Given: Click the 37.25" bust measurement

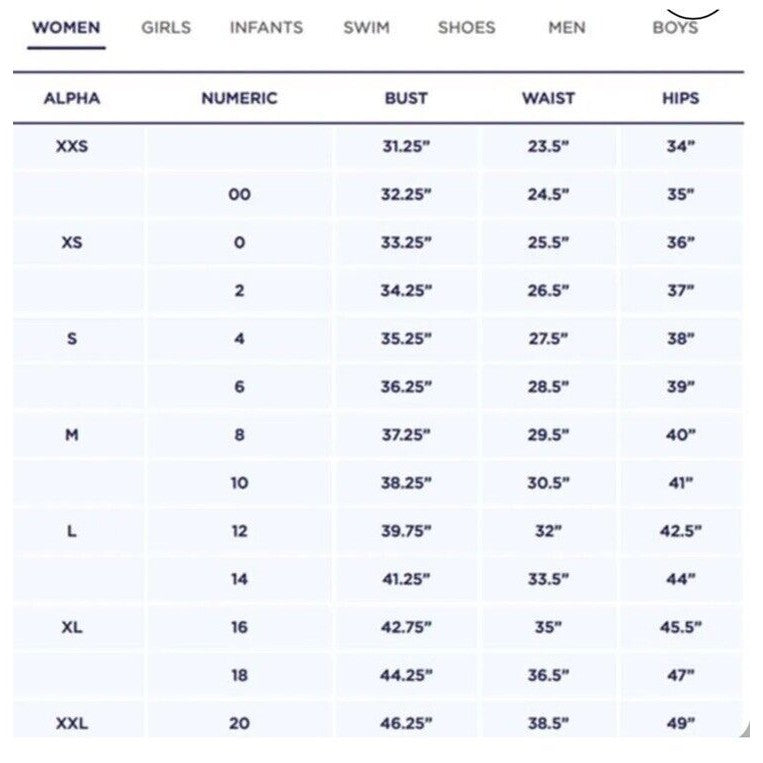Looking at the screenshot, I should pos(406,435).
